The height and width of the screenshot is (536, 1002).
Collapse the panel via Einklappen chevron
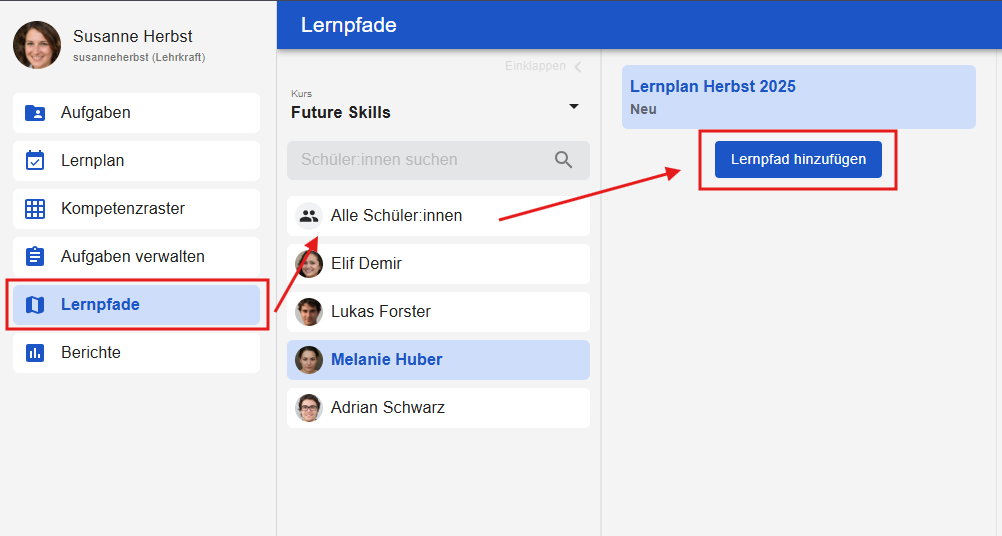point(576,67)
